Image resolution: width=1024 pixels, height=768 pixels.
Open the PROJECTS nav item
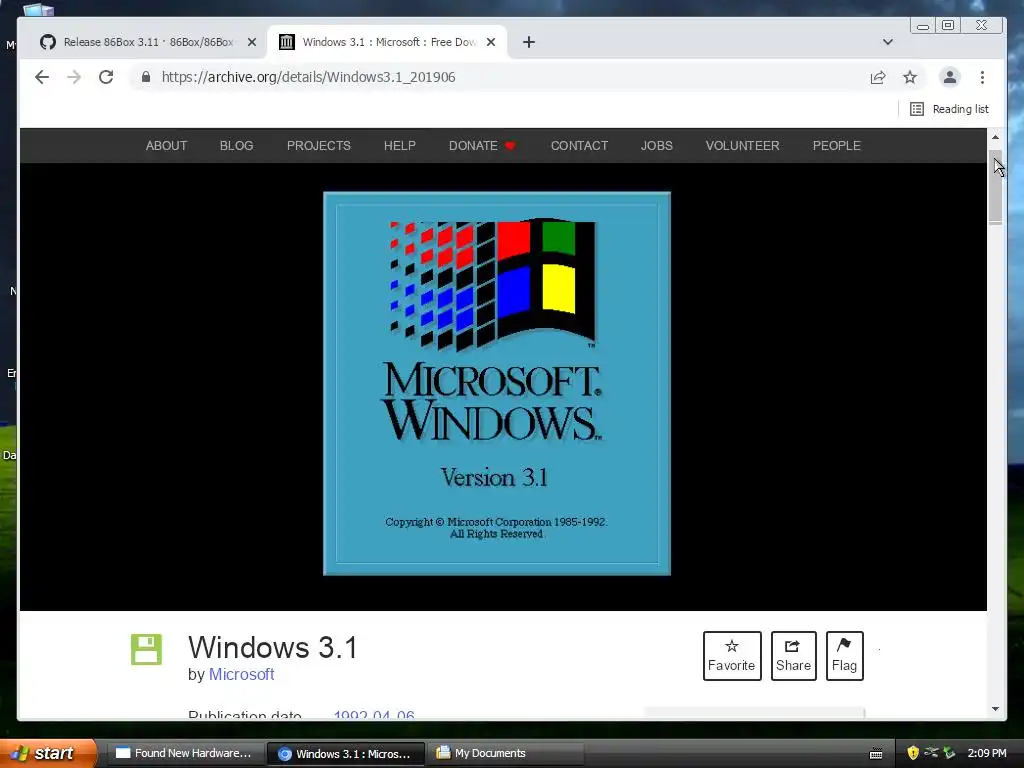(319, 146)
